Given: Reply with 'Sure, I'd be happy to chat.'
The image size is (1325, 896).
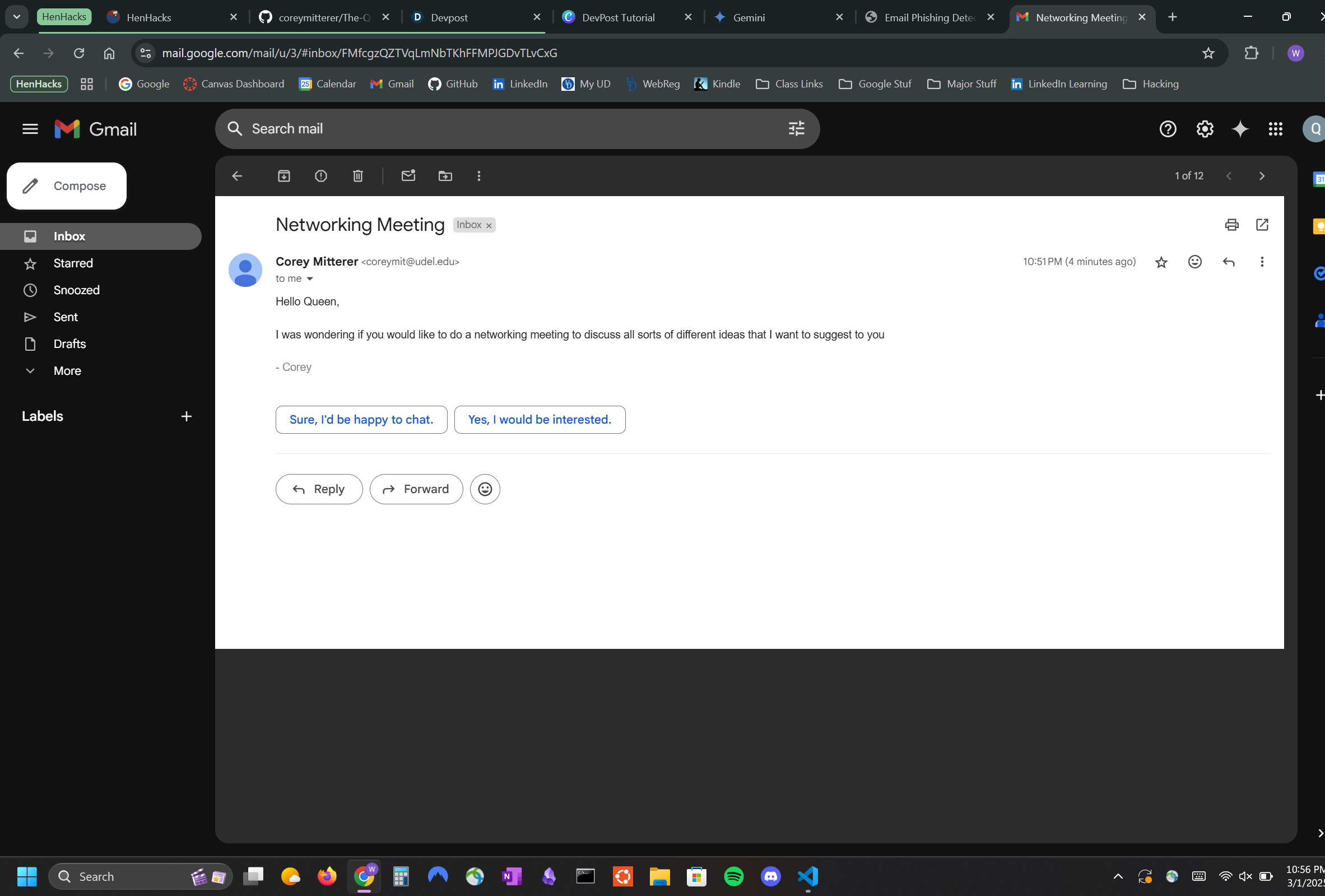Looking at the screenshot, I should (361, 420).
